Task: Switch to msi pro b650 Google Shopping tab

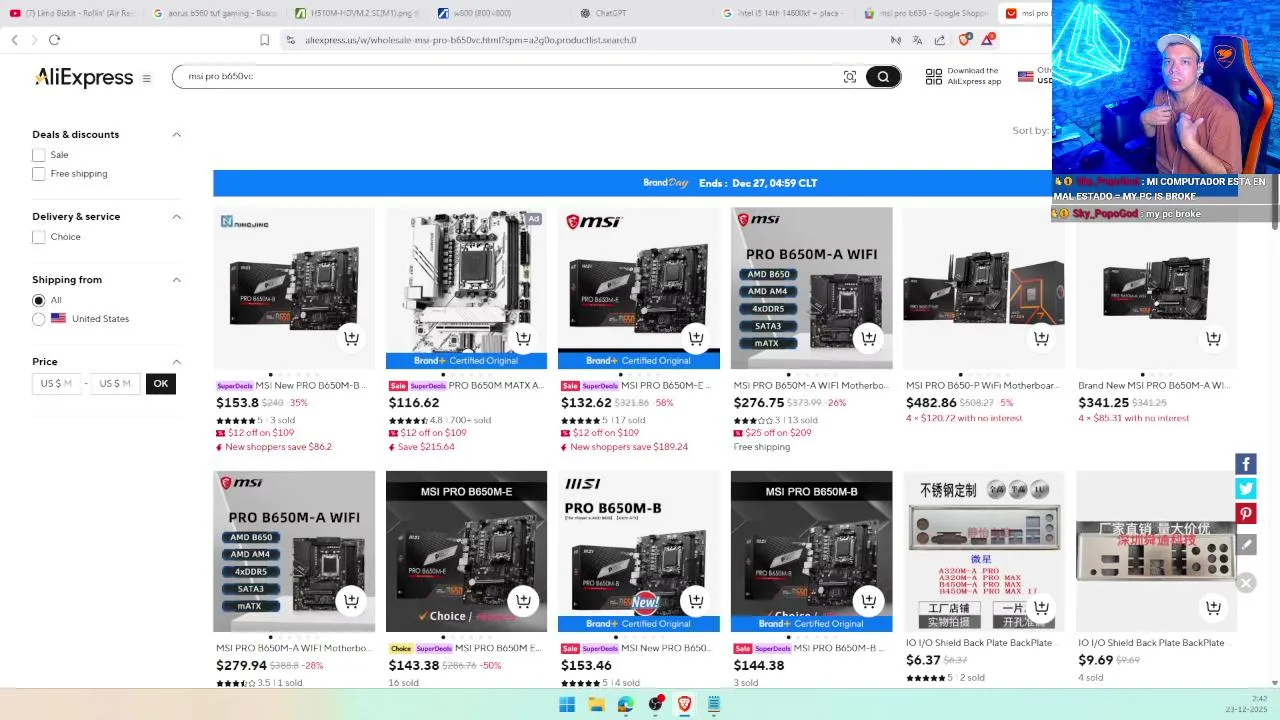Action: click(926, 13)
